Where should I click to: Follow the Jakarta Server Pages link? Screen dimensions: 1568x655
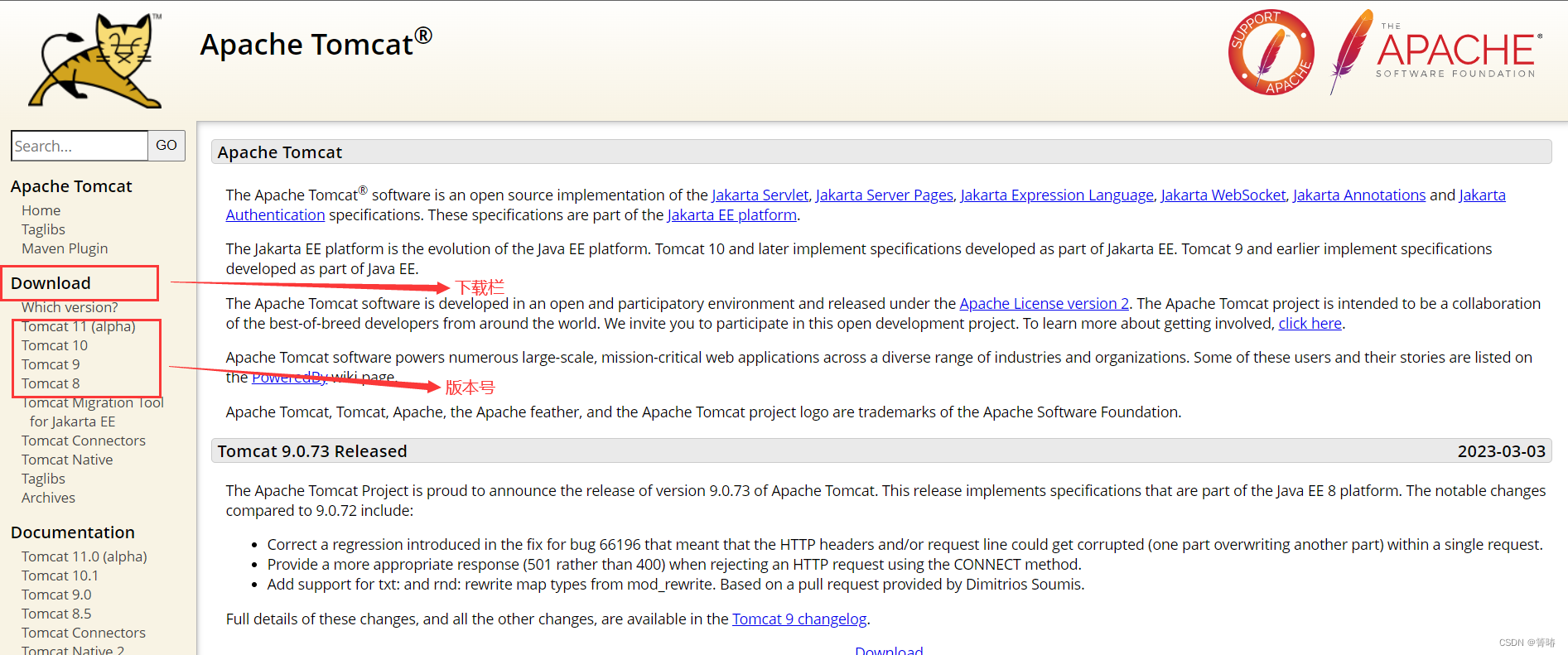tap(884, 195)
